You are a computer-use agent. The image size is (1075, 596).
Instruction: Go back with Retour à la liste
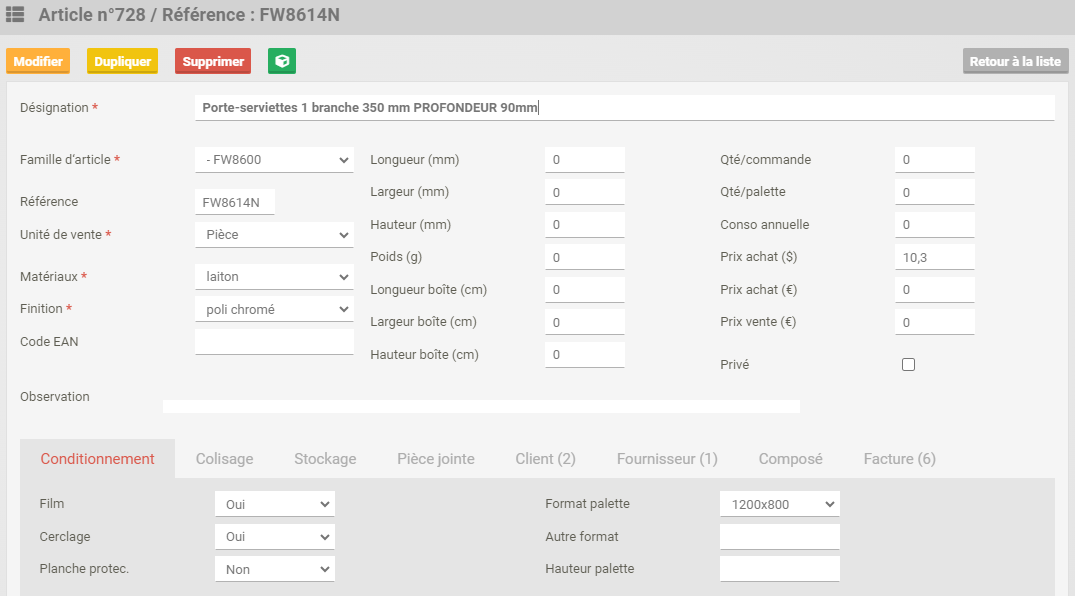[1014, 61]
